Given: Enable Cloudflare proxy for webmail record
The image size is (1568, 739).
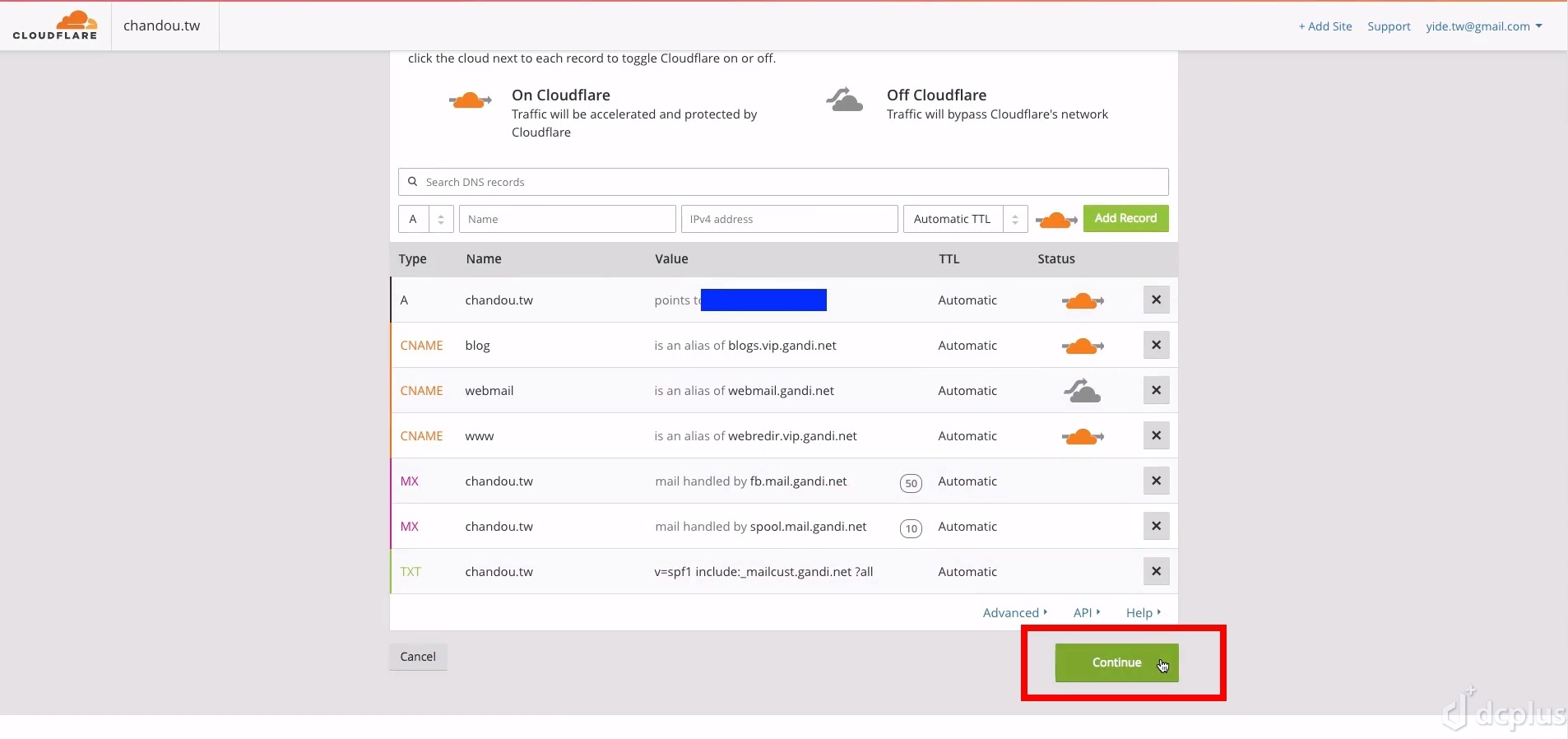Looking at the screenshot, I should pos(1083,391).
